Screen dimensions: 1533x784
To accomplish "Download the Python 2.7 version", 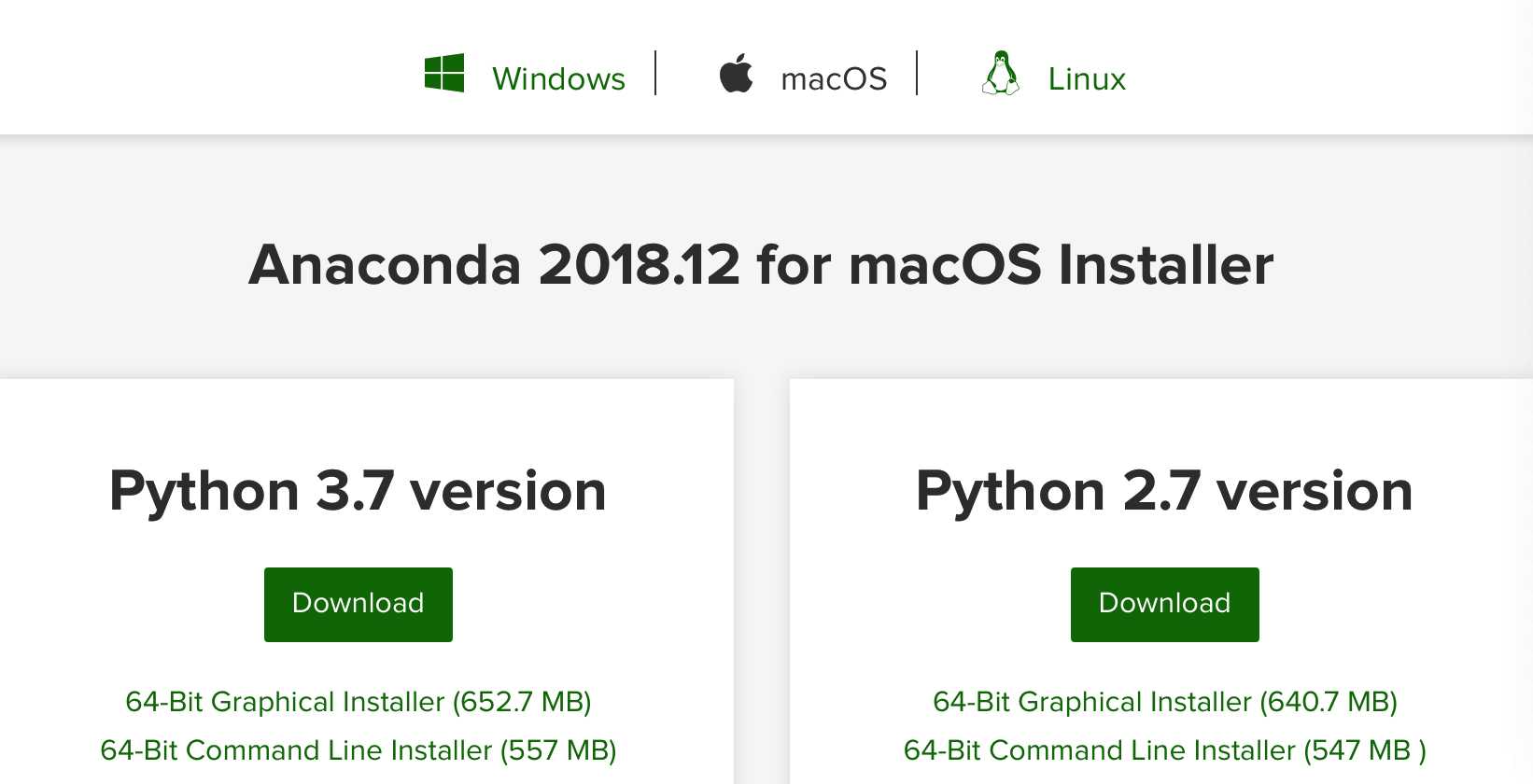I will coord(1164,604).
